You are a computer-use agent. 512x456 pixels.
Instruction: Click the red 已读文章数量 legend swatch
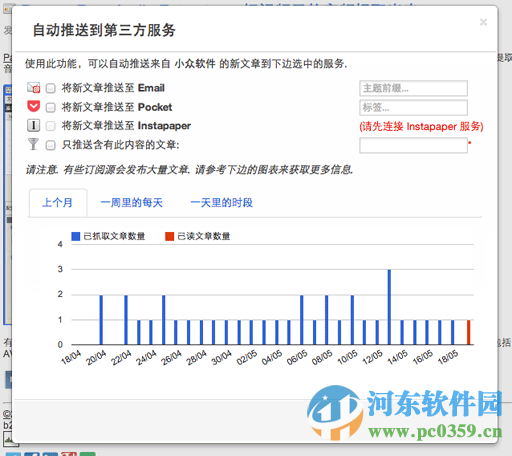tap(170, 236)
